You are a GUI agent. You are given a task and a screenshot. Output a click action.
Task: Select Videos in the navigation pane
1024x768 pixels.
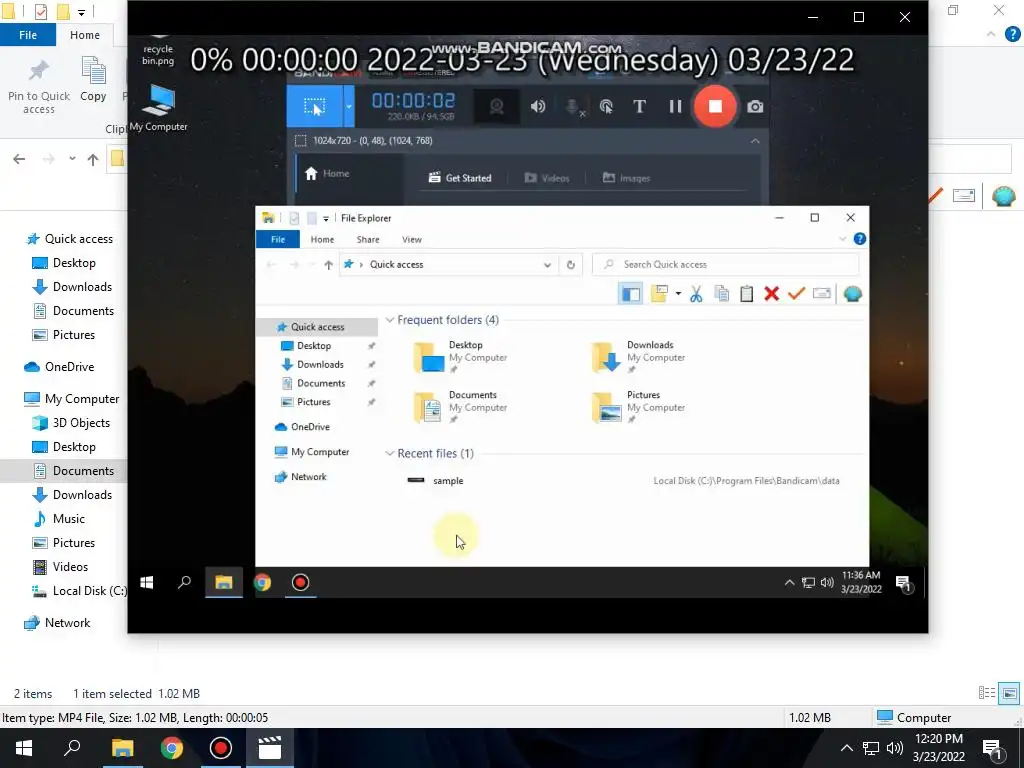pos(61,567)
